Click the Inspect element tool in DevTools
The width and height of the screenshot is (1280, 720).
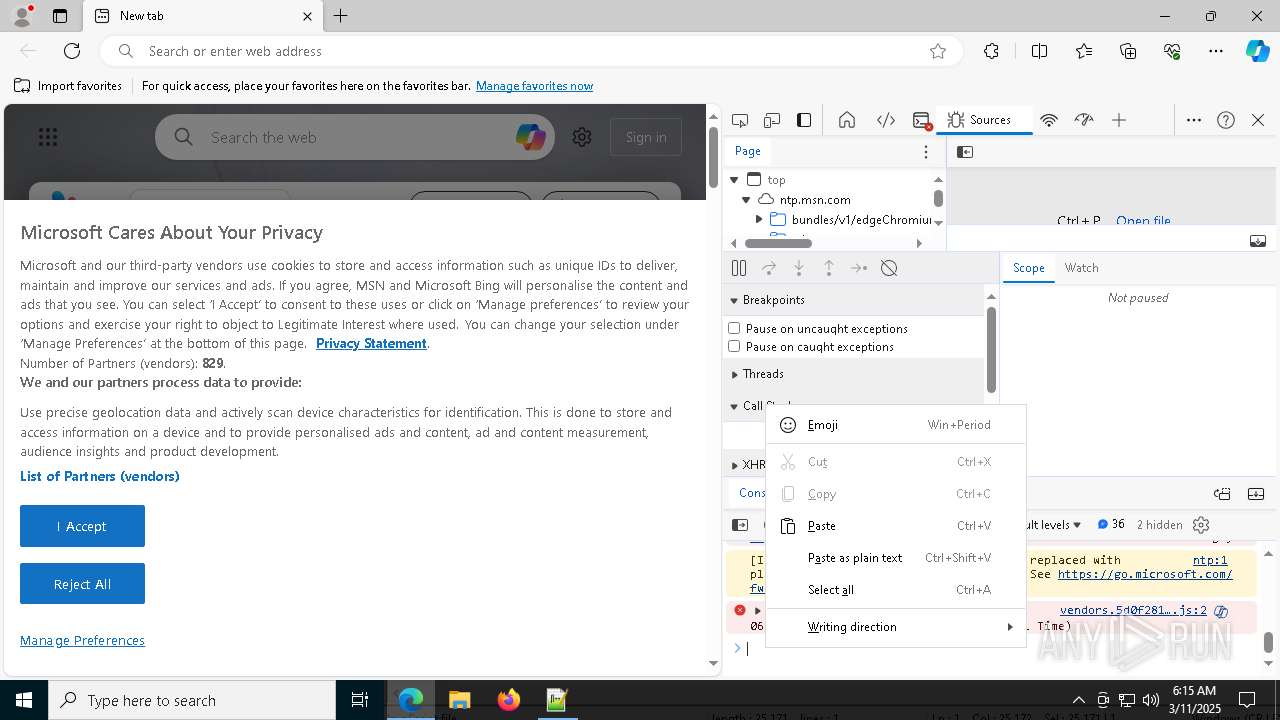pos(740,120)
